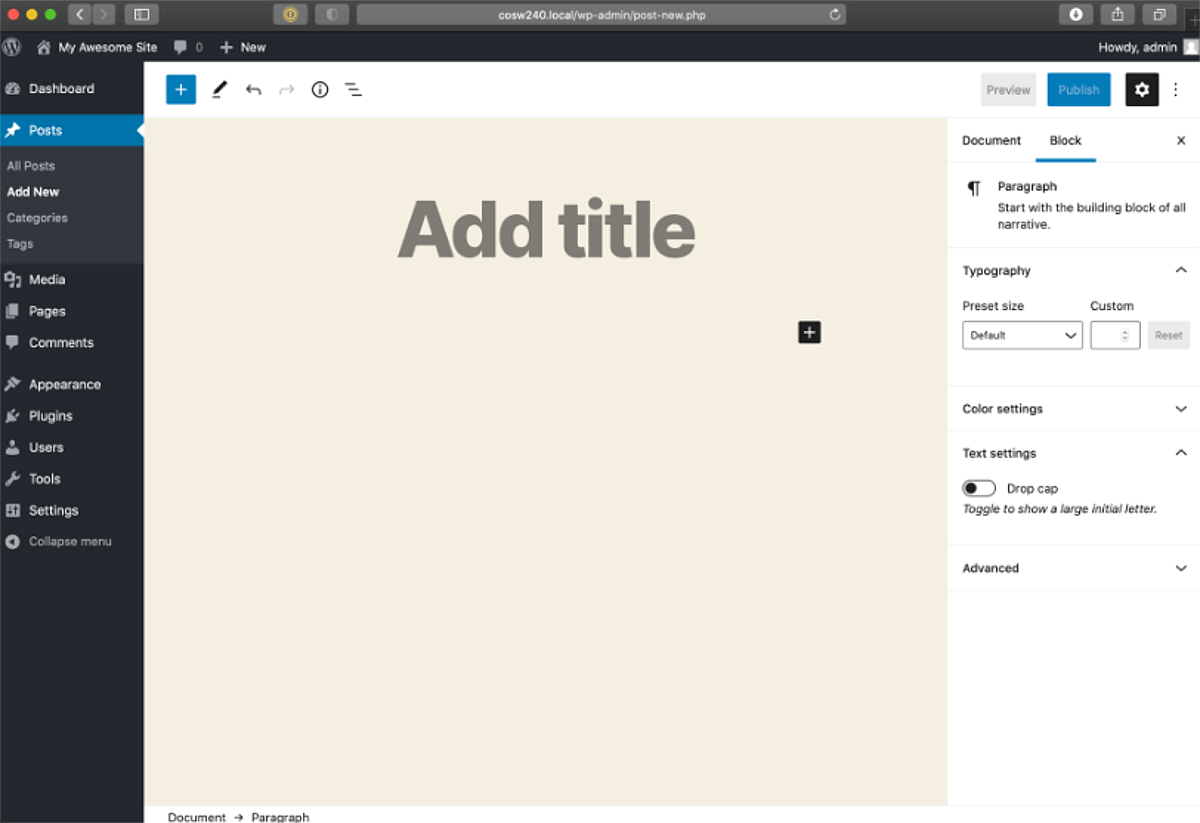Screen dimensions: 1200x823
Task: Select the Edit (pencil) tool
Action: (x=220, y=89)
